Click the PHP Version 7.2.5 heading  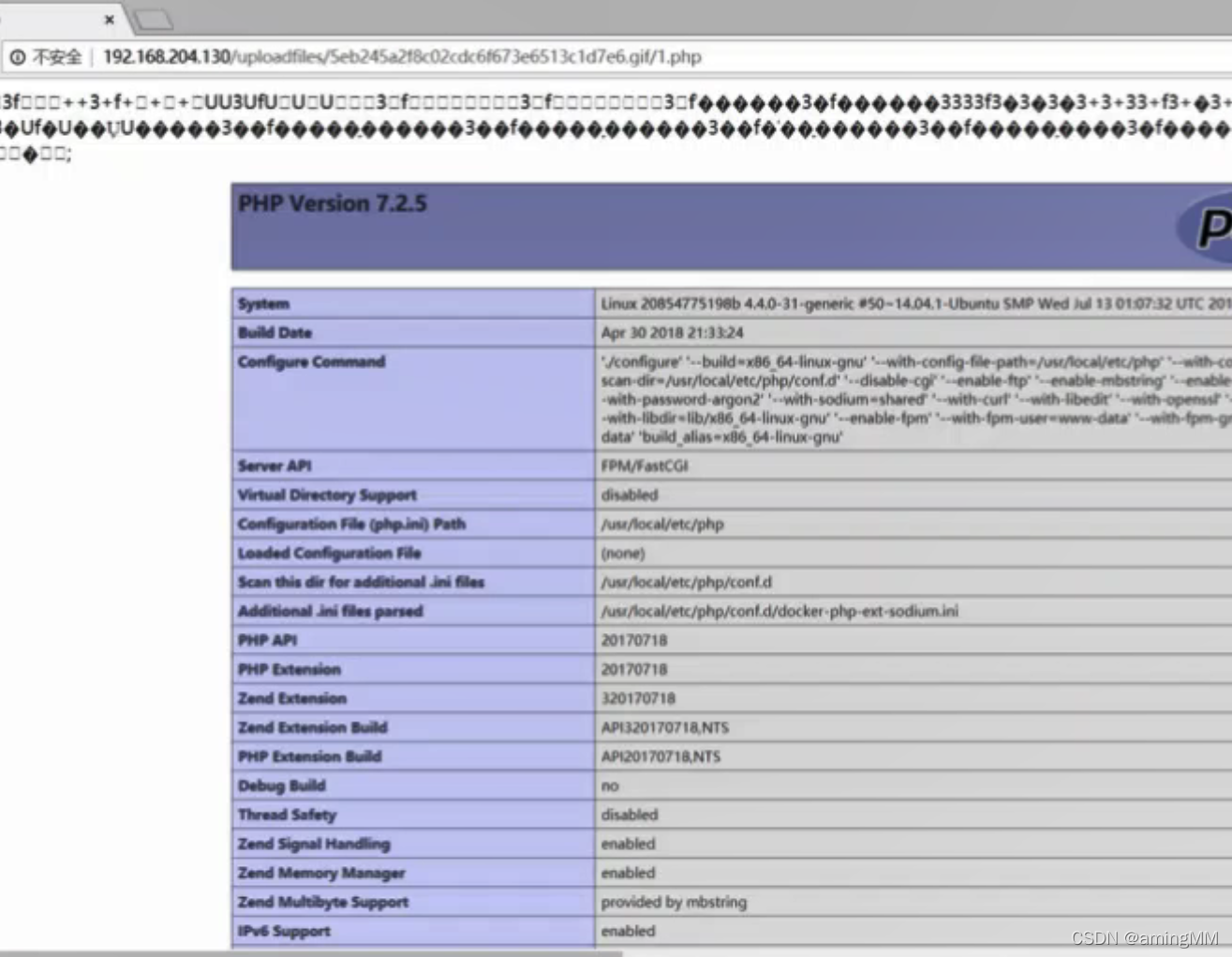333,203
